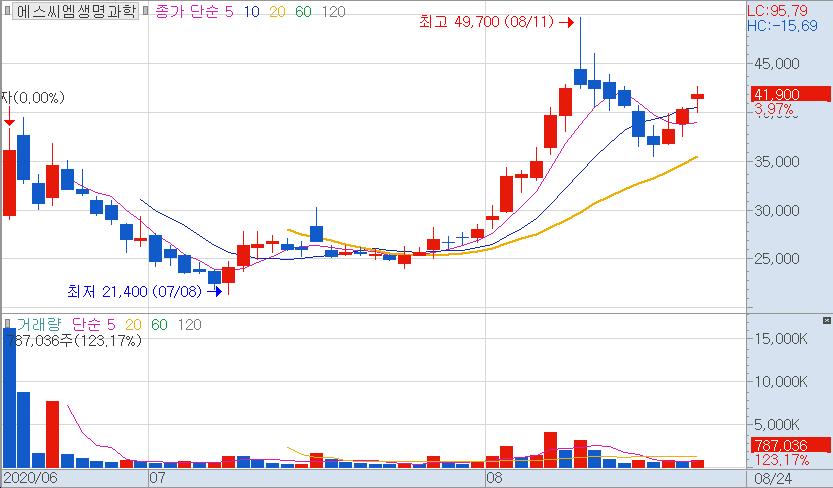833x488 pixels.
Task: Click the LC:95.79 value
Action: [x=777, y=10]
